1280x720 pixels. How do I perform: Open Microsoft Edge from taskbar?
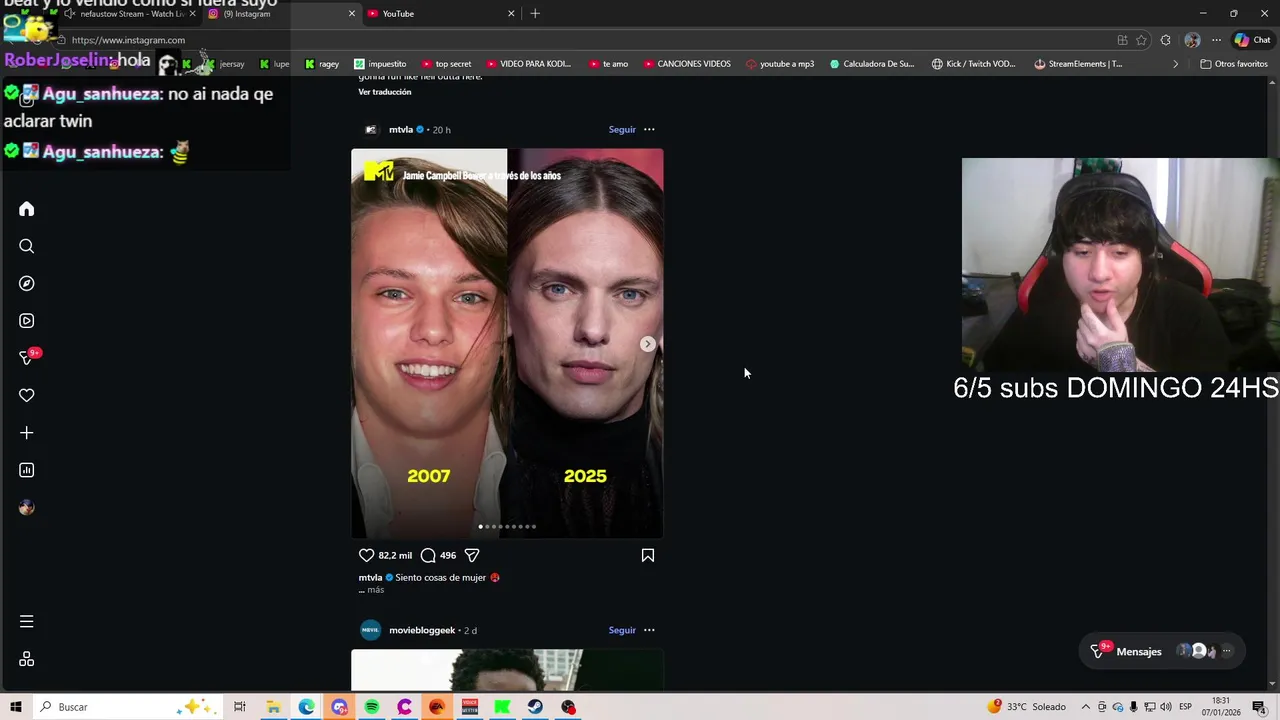pos(306,707)
